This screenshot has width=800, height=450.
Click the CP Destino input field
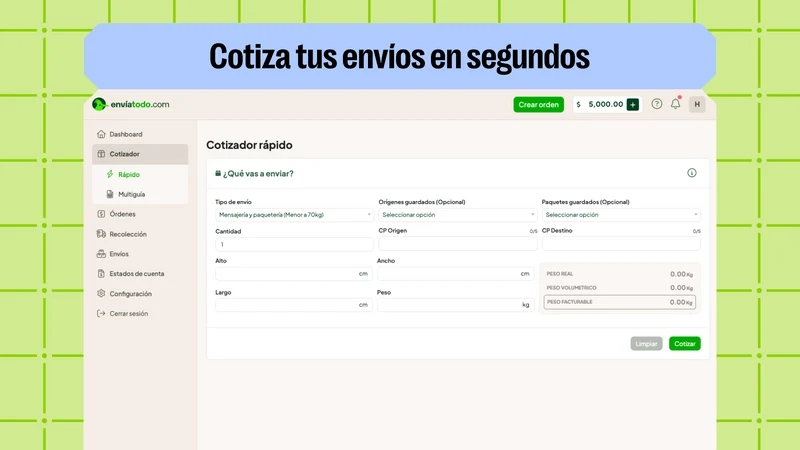(621, 244)
